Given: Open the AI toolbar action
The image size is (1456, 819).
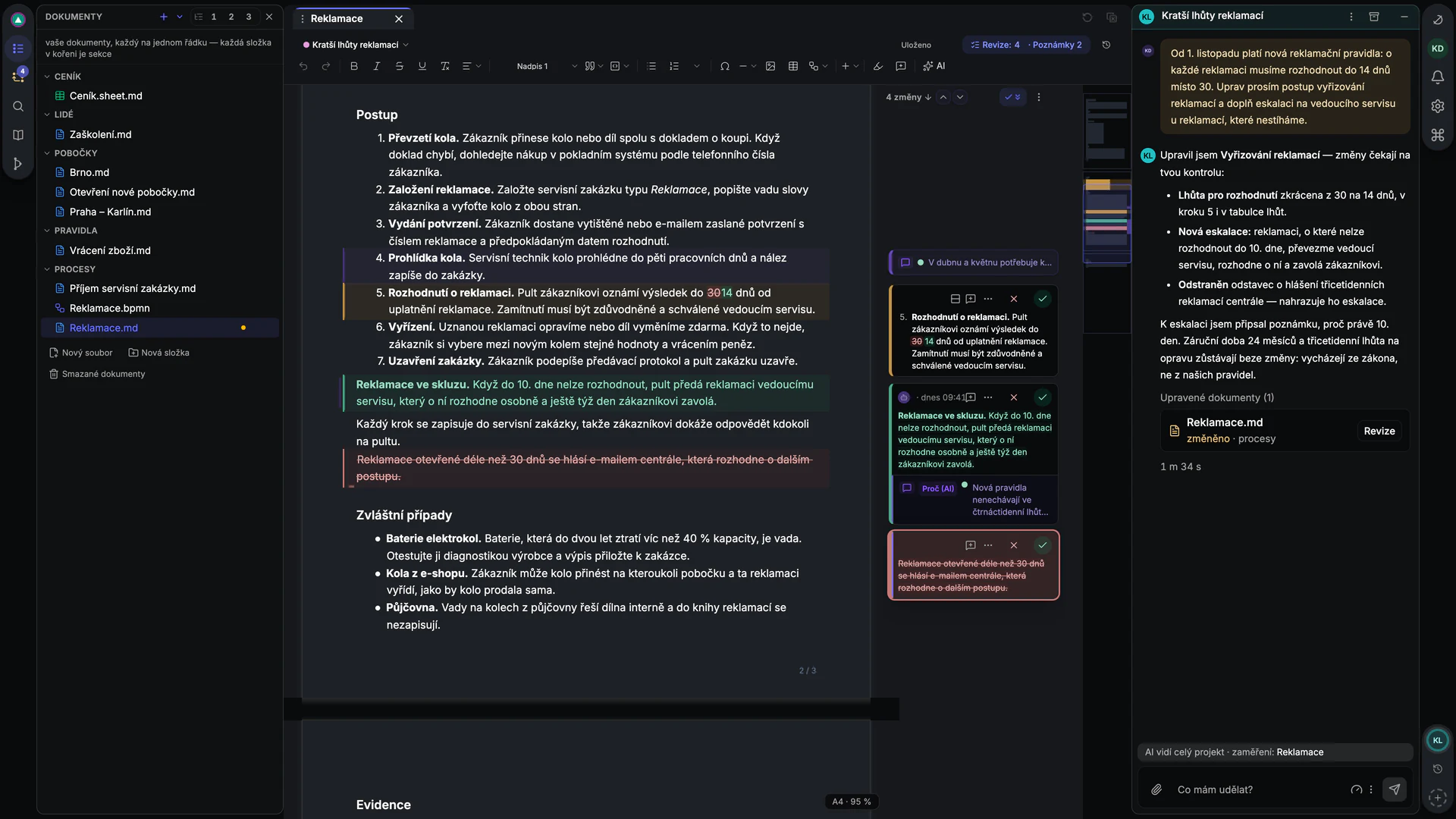Looking at the screenshot, I should coord(934,66).
